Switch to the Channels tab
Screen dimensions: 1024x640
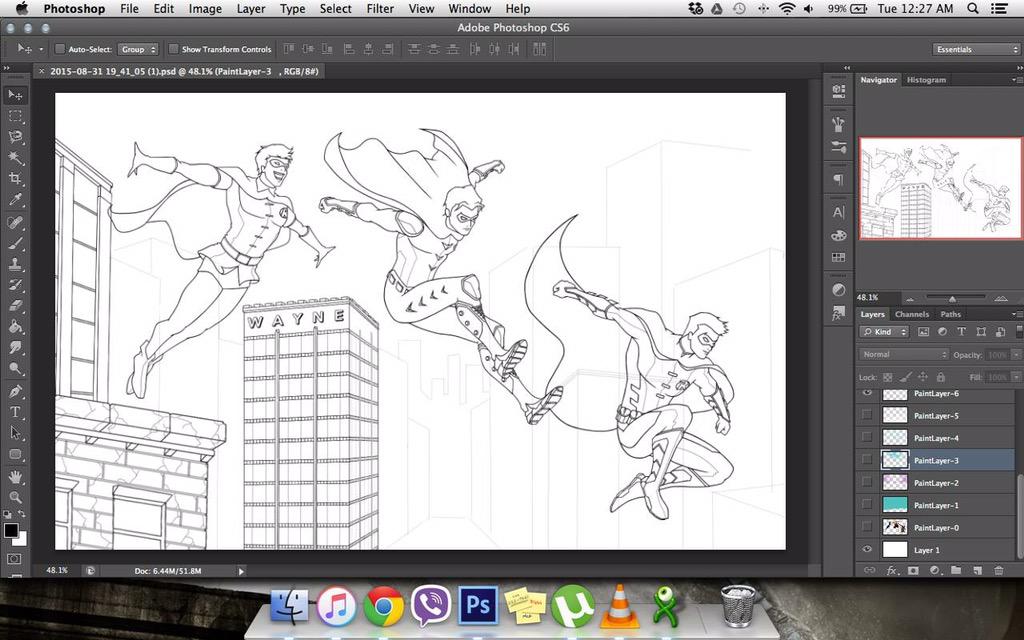(x=912, y=314)
